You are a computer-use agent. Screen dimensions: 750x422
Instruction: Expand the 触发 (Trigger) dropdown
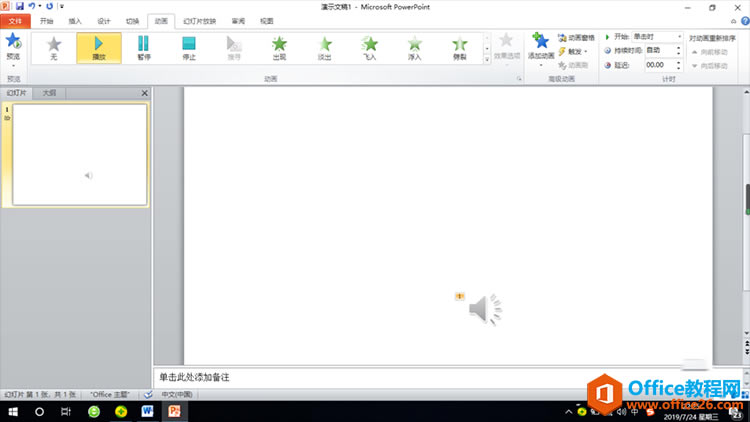click(x=577, y=51)
